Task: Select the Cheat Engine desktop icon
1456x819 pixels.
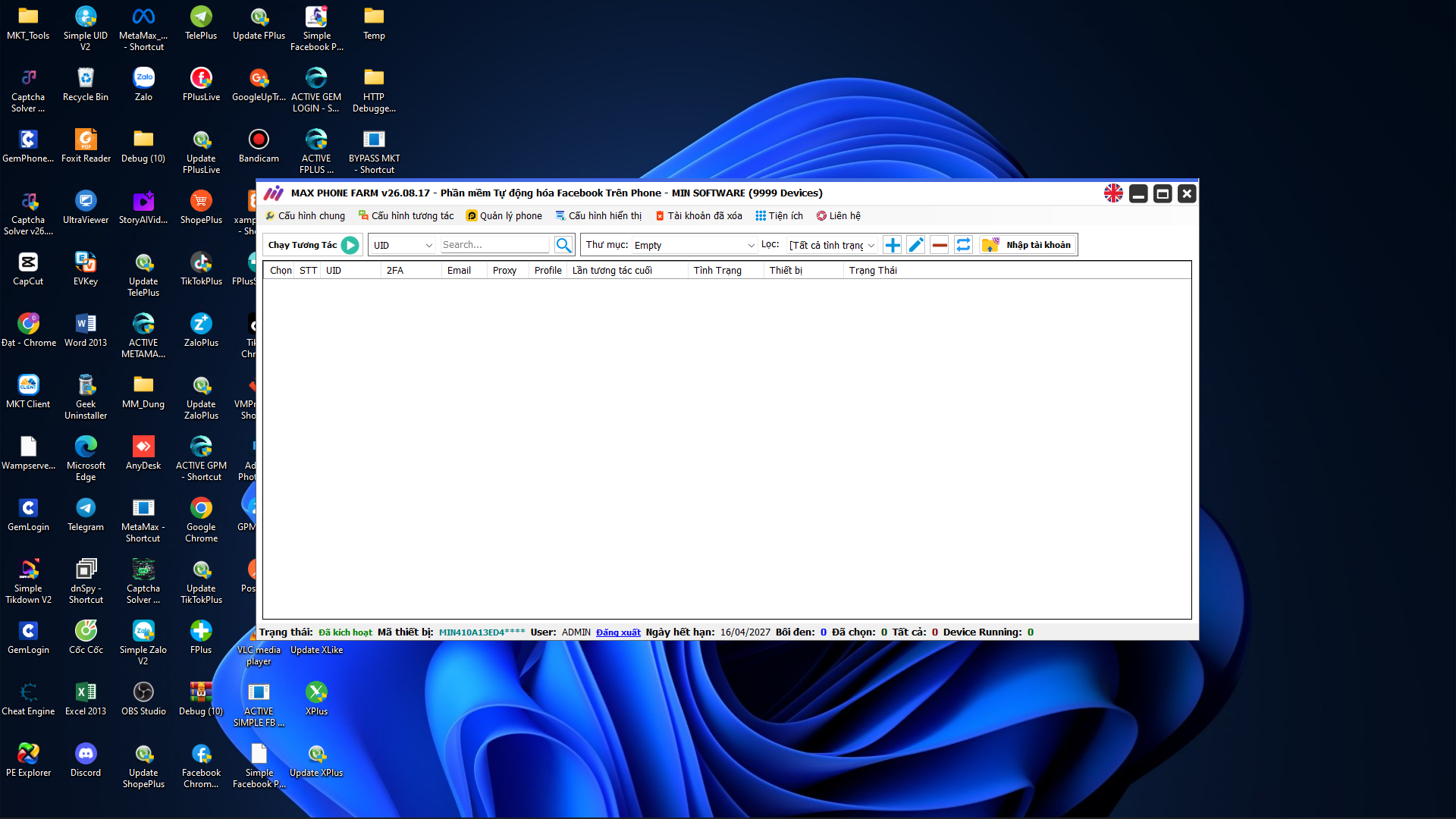Action: (28, 699)
